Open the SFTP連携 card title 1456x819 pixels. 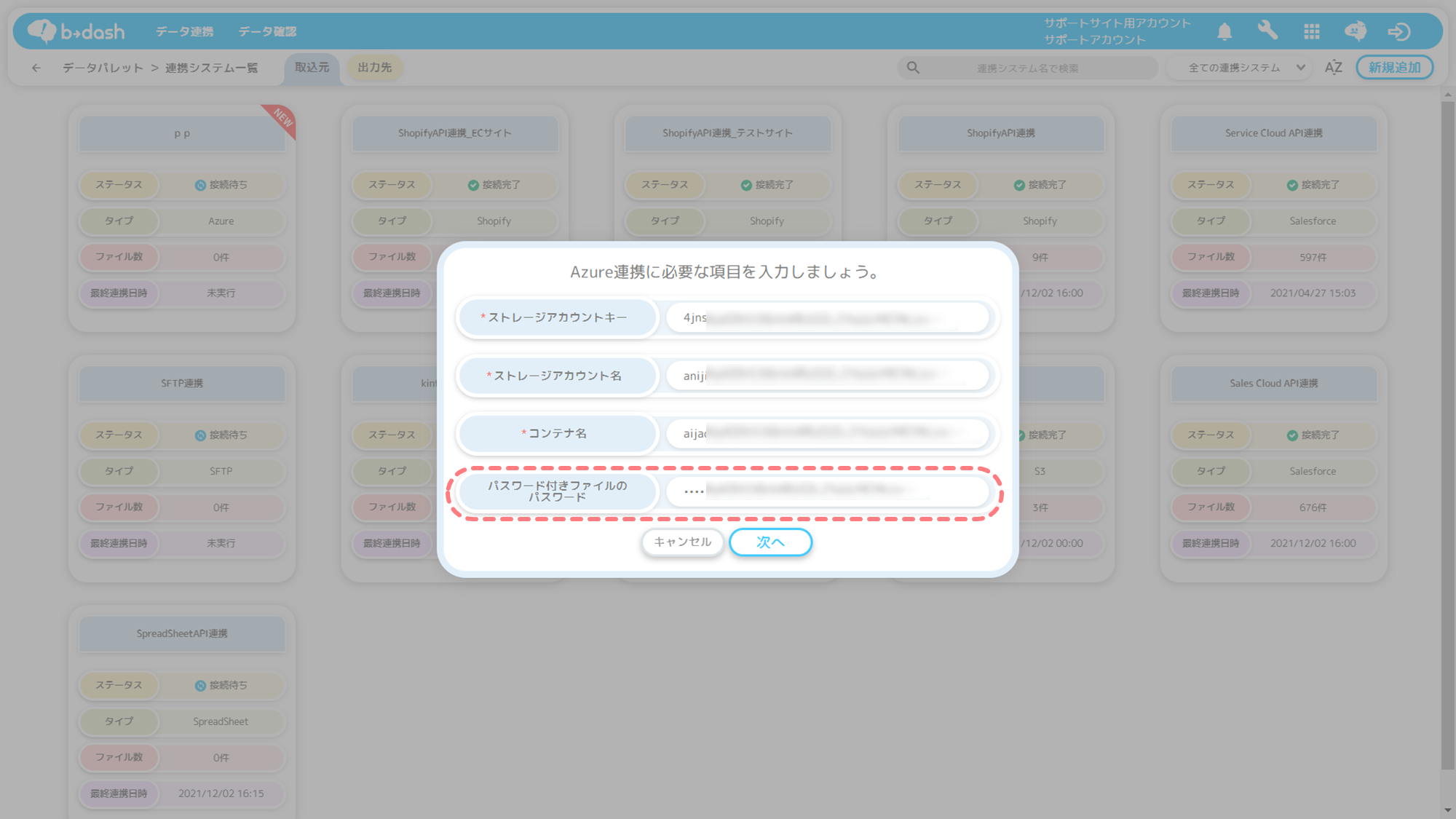(182, 384)
